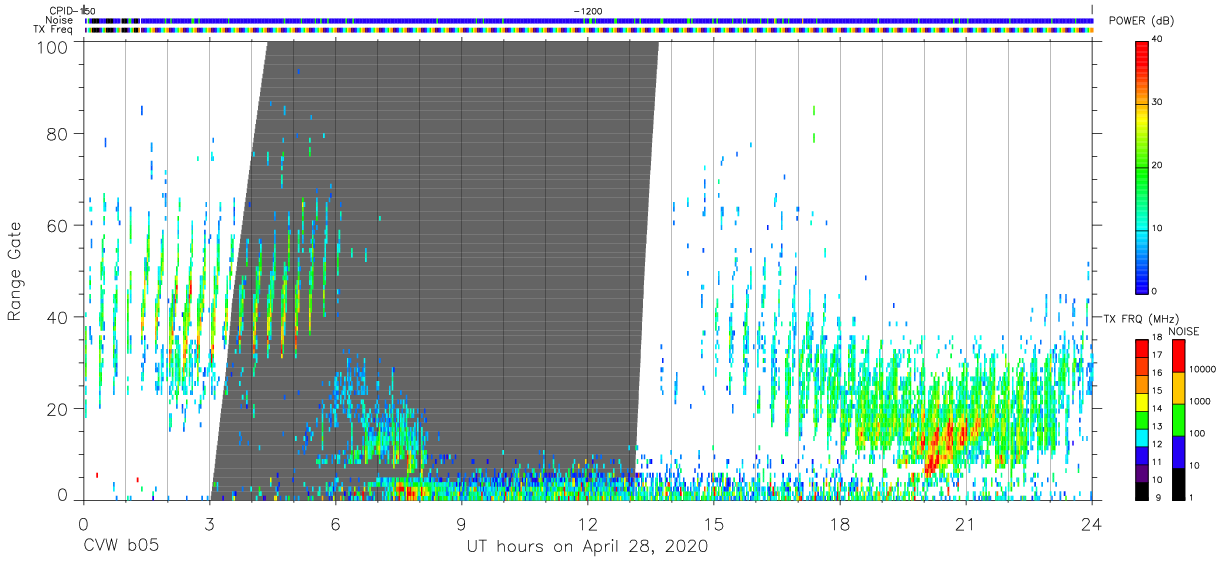
Task: Click the 40 label on the POWER scale
Action: pyautogui.click(x=1158, y=39)
